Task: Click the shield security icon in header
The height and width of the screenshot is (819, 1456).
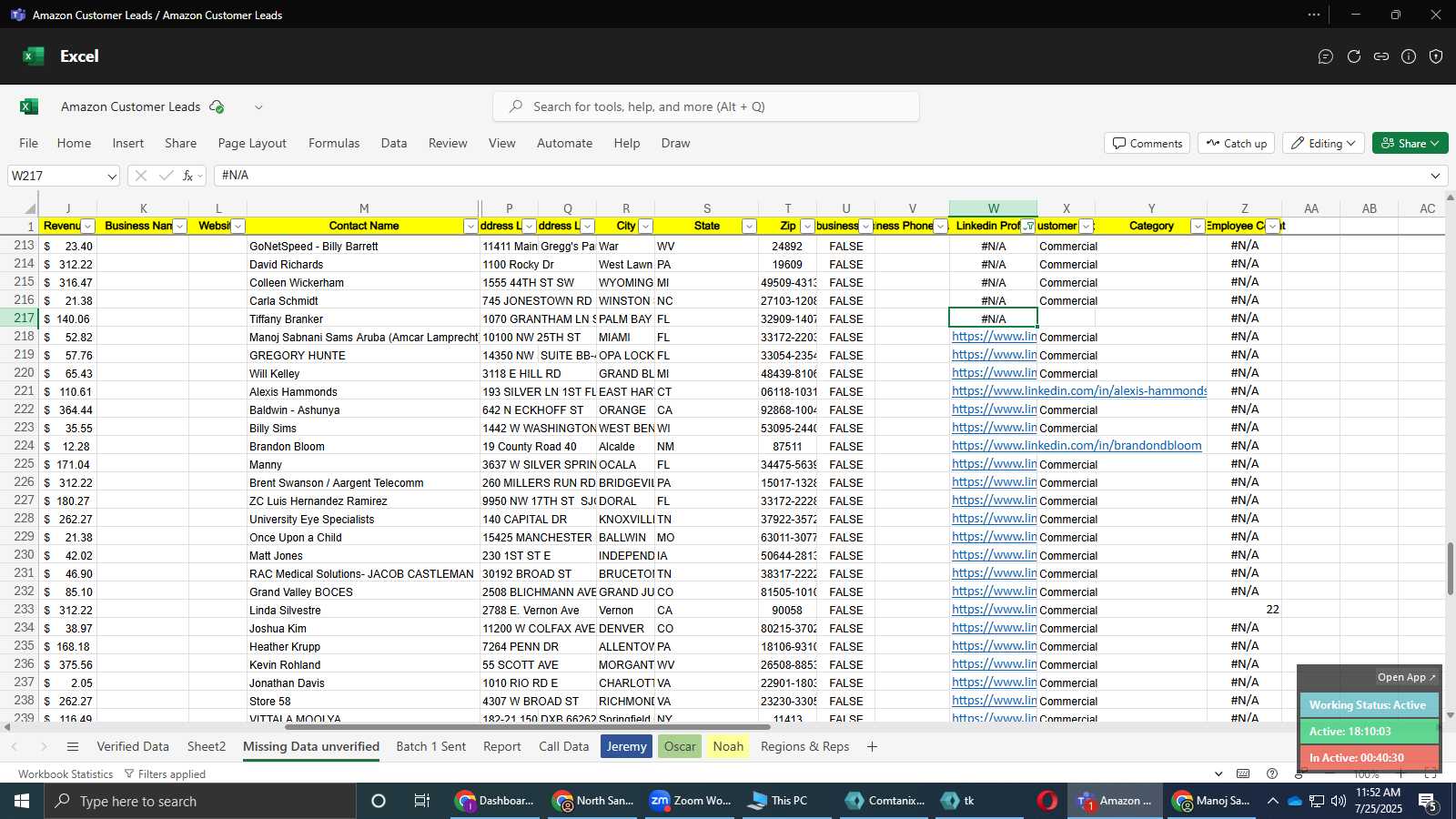Action: [1436, 56]
